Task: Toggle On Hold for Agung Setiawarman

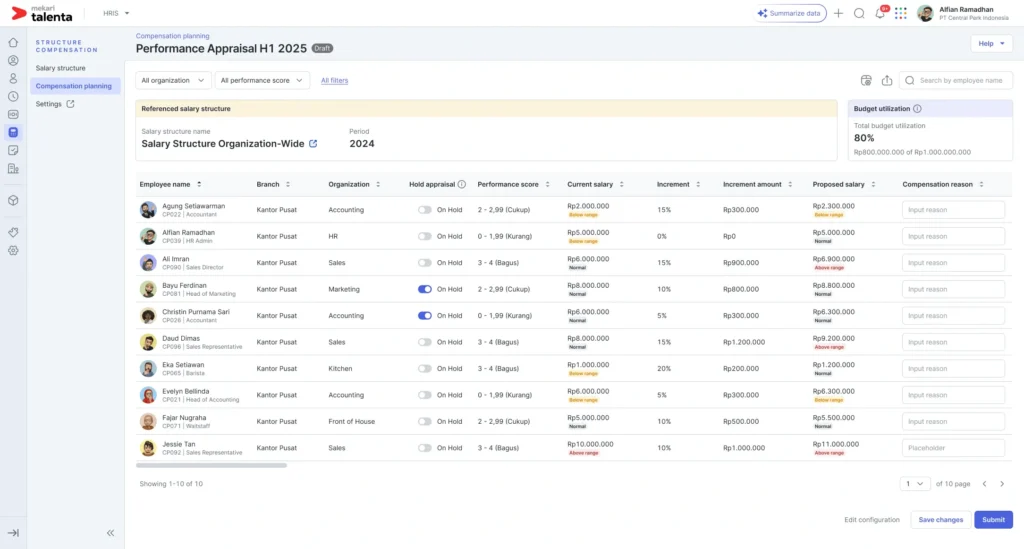Action: coord(424,210)
